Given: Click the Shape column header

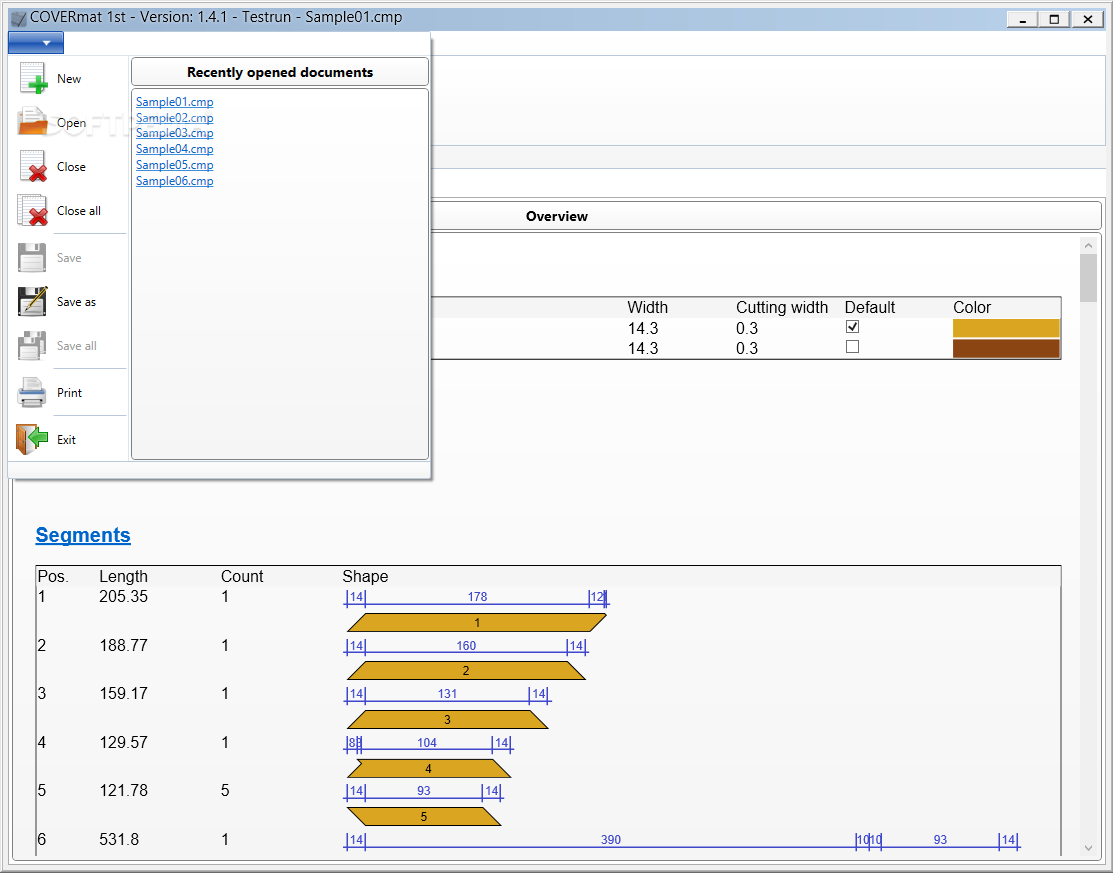Looking at the screenshot, I should [x=365, y=576].
